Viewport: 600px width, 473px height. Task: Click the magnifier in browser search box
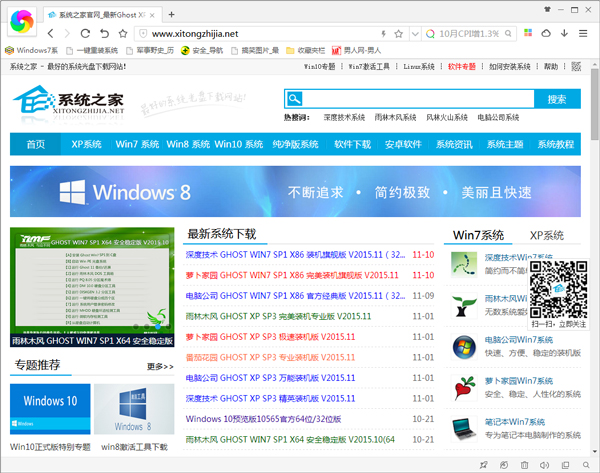(x=508, y=34)
